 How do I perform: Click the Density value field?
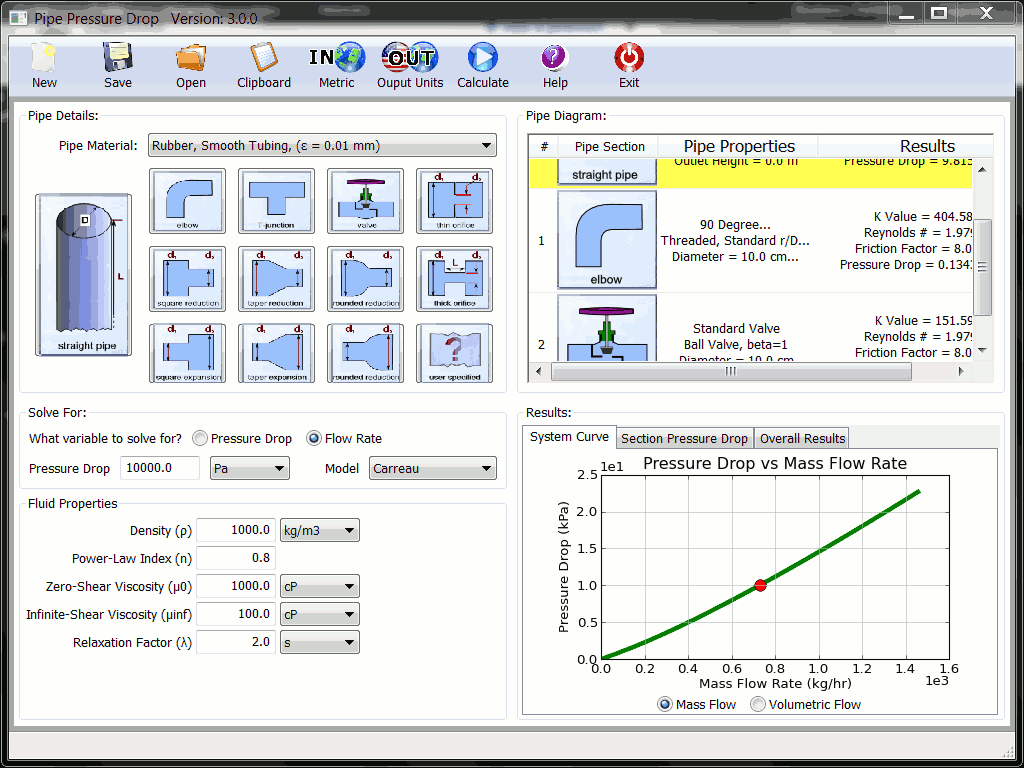click(x=236, y=530)
